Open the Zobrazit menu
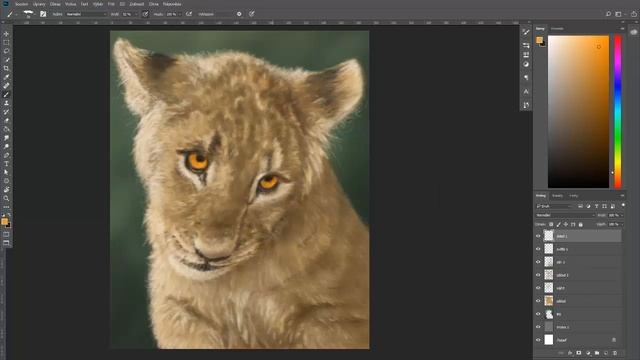 (137, 4)
